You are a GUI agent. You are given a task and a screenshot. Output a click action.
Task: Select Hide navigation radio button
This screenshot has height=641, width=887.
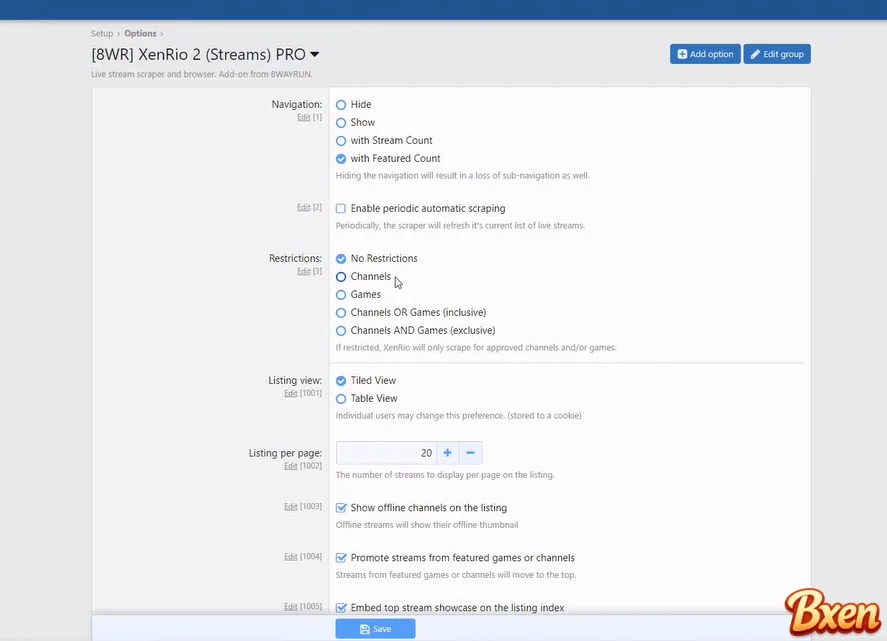tap(341, 105)
